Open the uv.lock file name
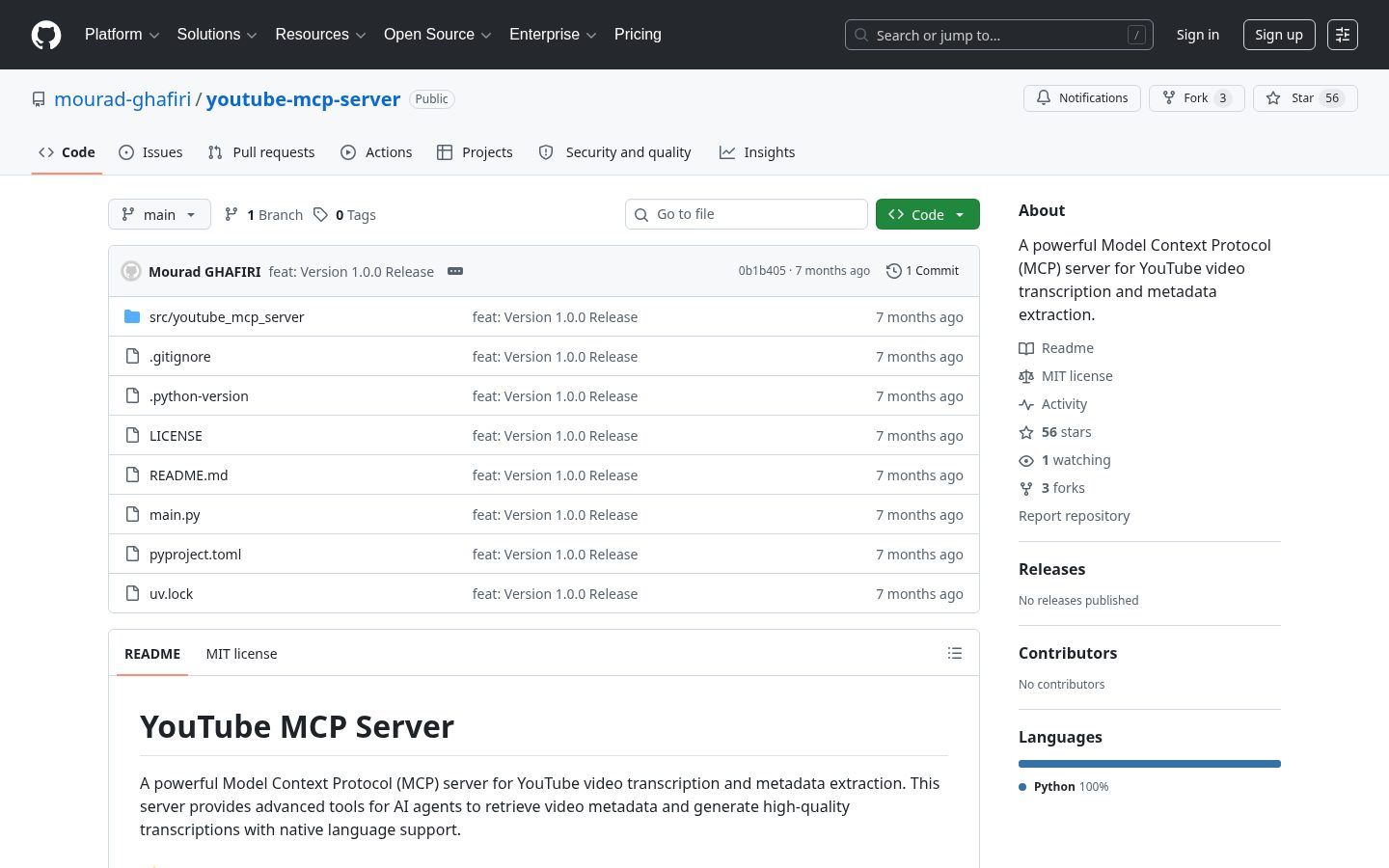1389x868 pixels. pyautogui.click(x=171, y=594)
